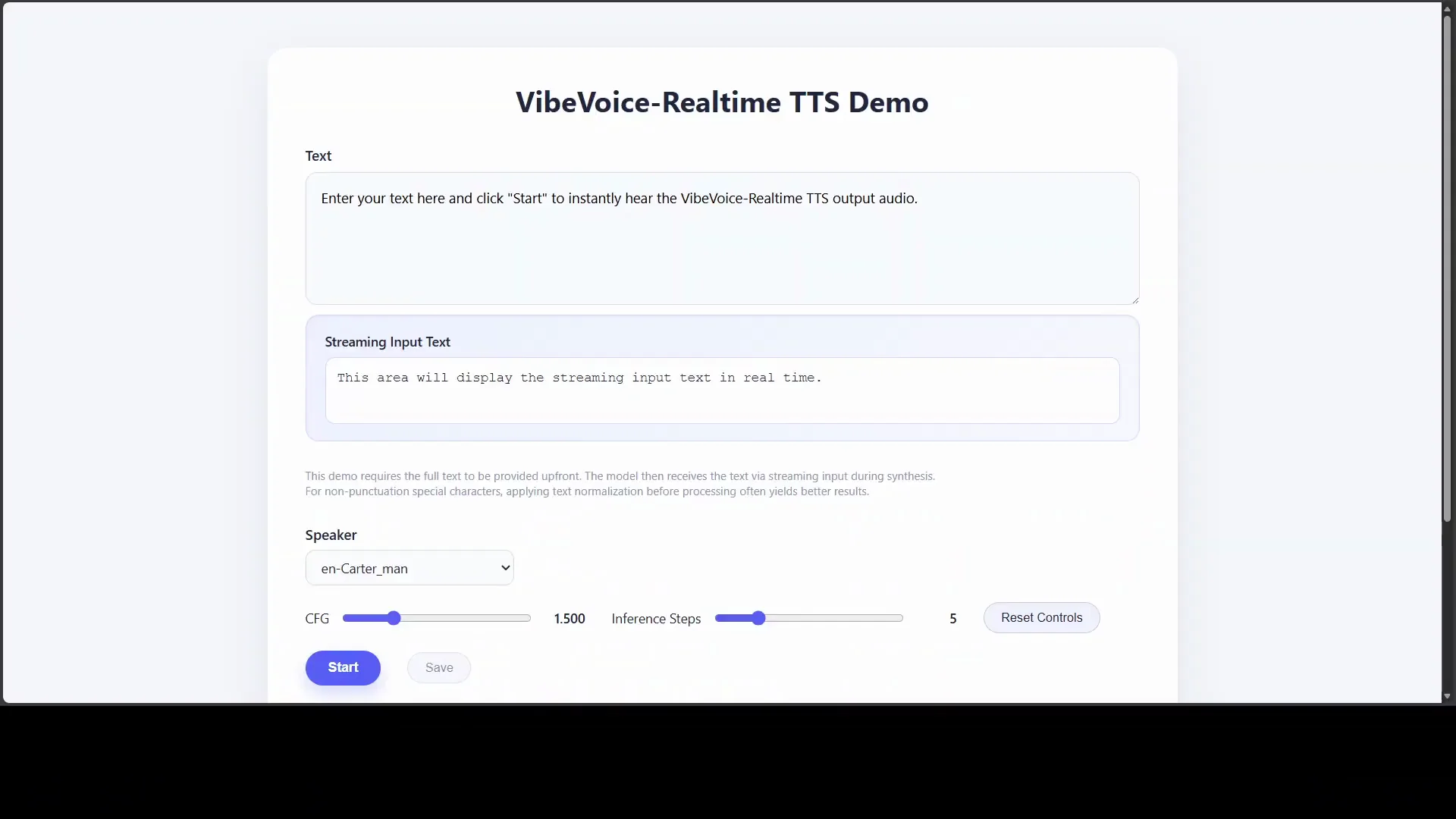Viewport: 1456px width, 819px height.
Task: Click the Text section label
Action: 318,155
